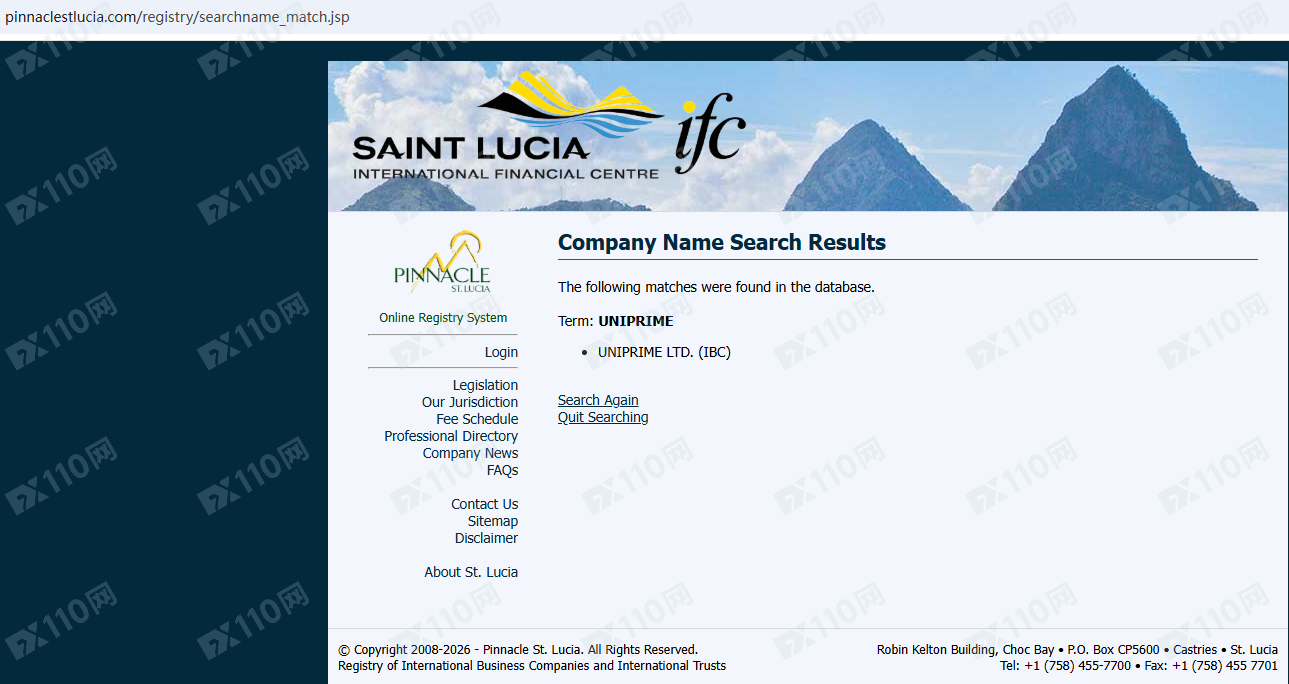Viewport: 1289px width, 684px height.
Task: Click the Contact Us link
Action: click(x=484, y=504)
